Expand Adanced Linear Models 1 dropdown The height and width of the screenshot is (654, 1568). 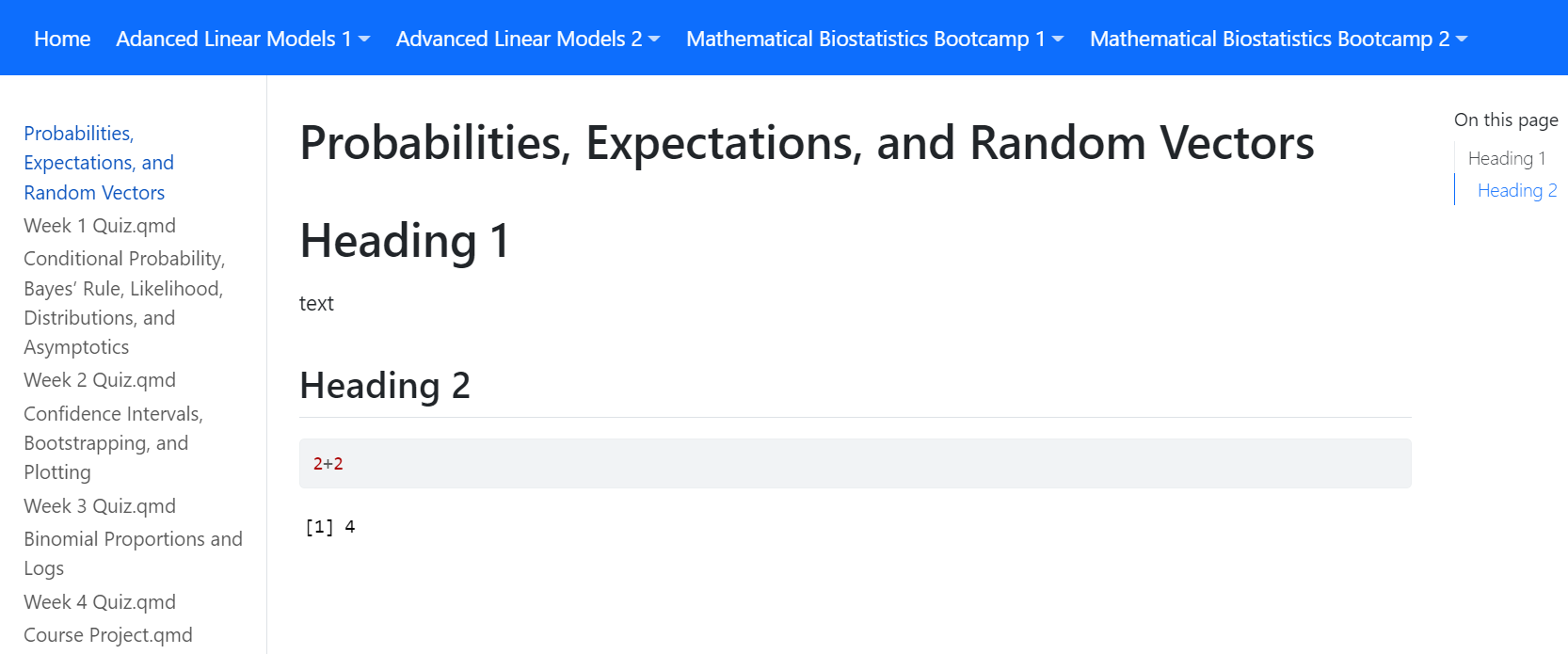tap(243, 39)
